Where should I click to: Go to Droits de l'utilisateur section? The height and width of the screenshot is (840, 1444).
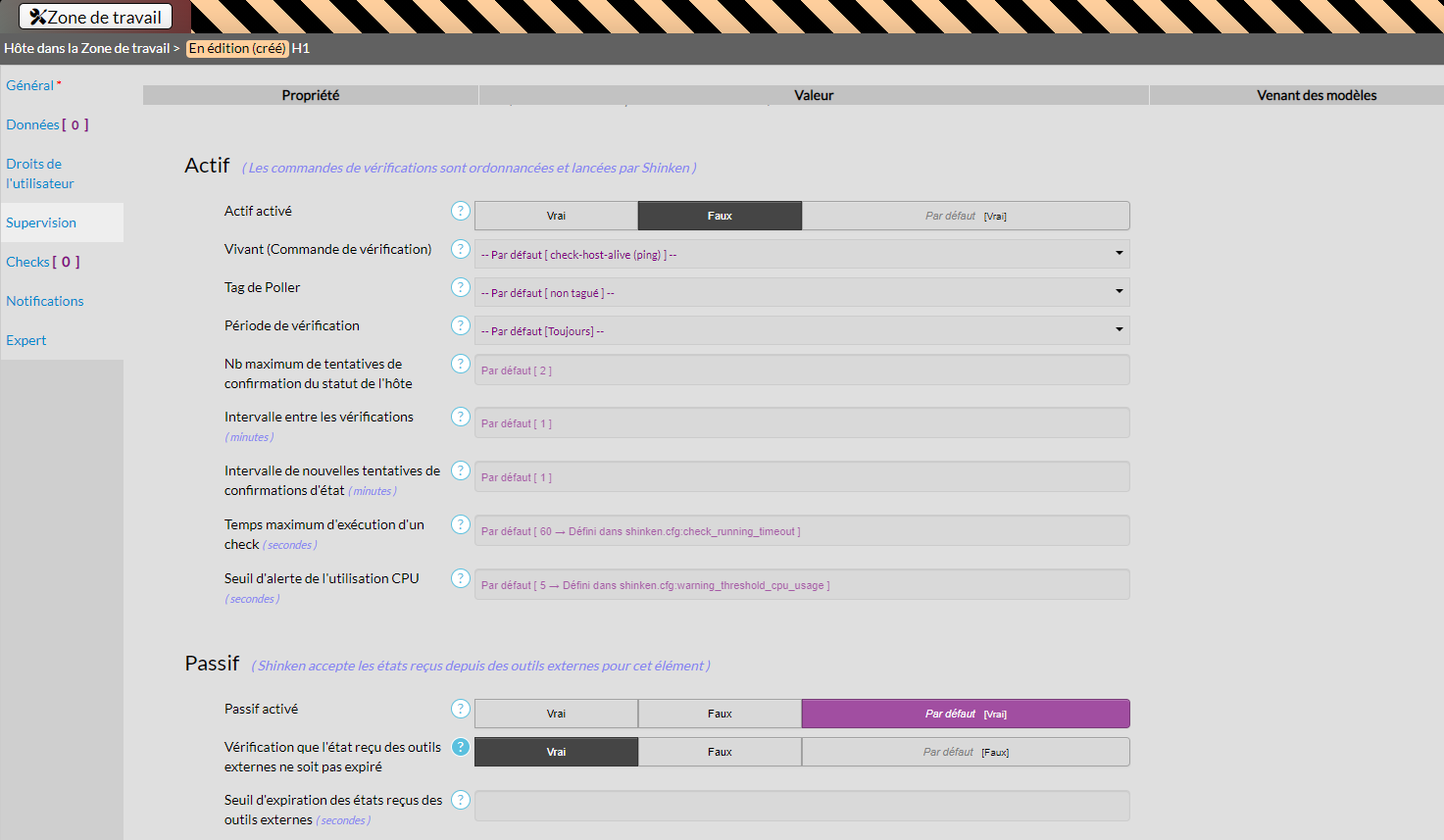[x=40, y=173]
